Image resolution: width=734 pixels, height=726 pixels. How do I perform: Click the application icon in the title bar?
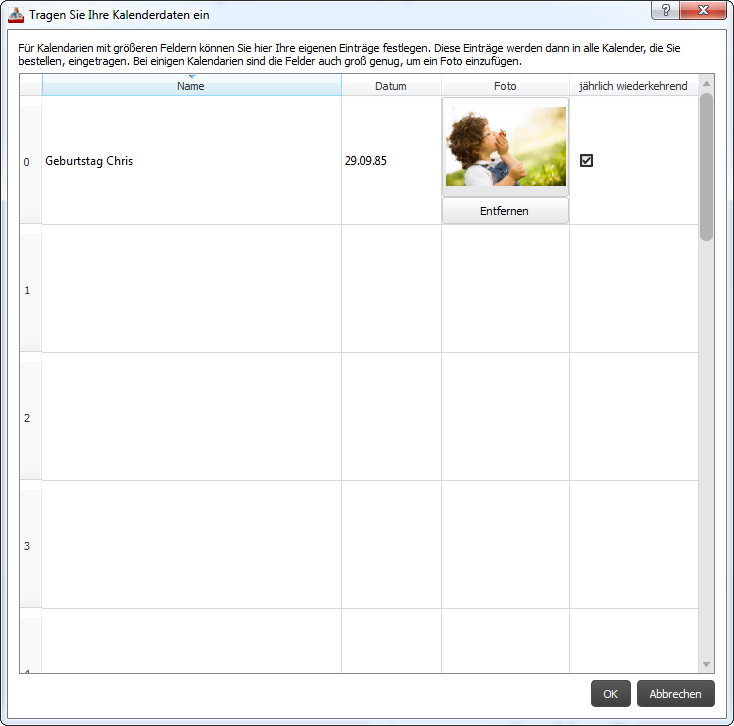pos(16,15)
